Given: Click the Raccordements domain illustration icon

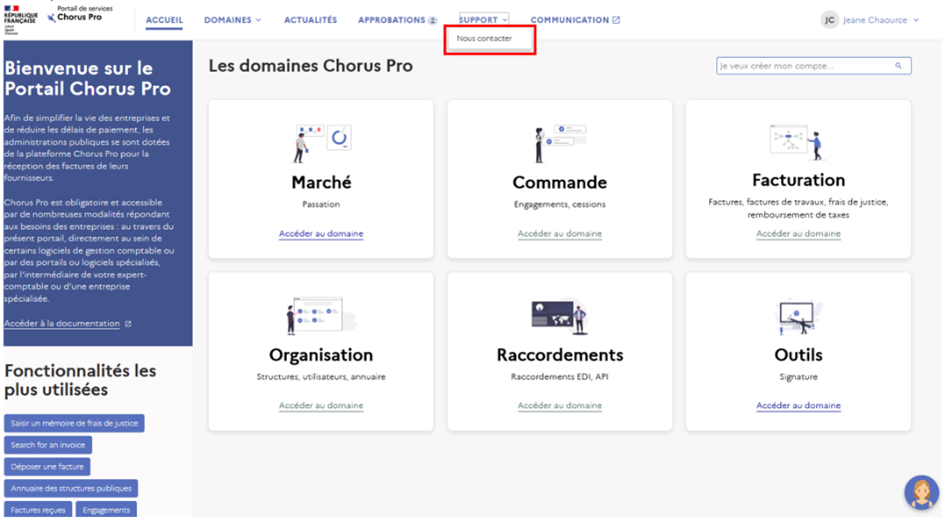Looking at the screenshot, I should pyautogui.click(x=559, y=316).
